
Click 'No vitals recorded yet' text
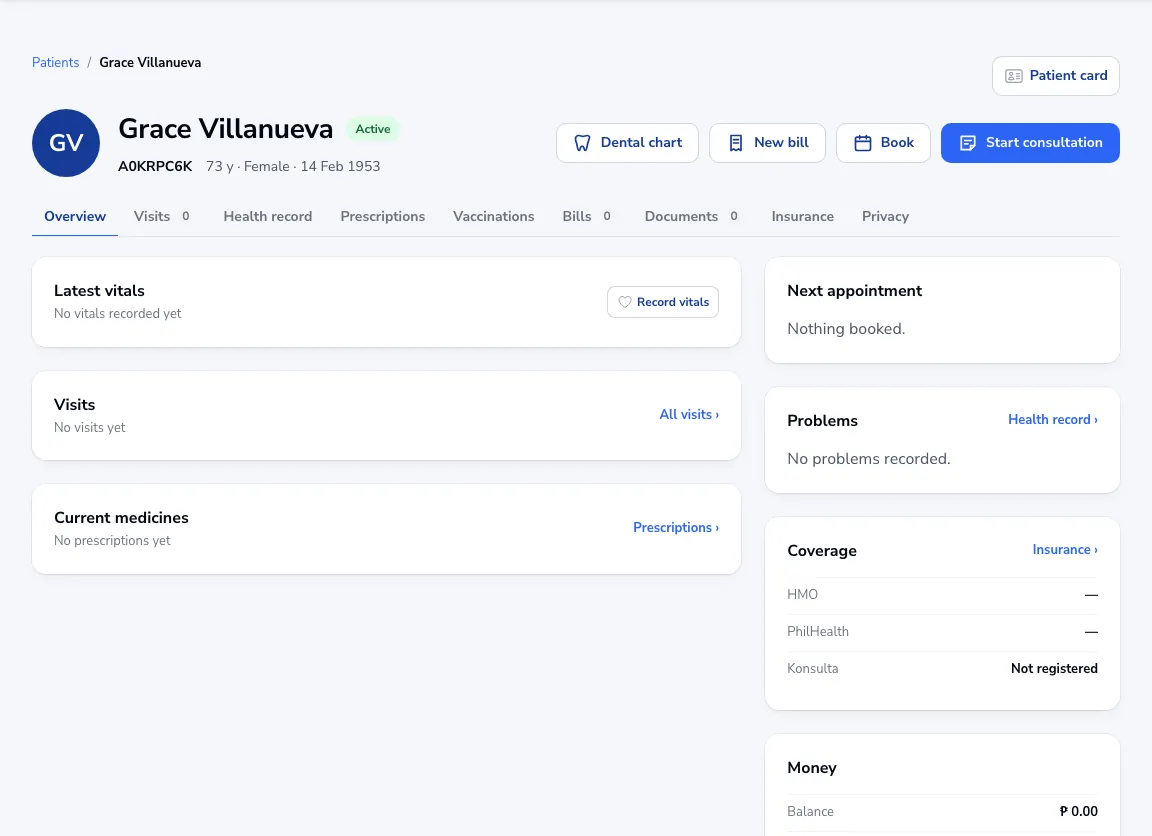tap(118, 314)
